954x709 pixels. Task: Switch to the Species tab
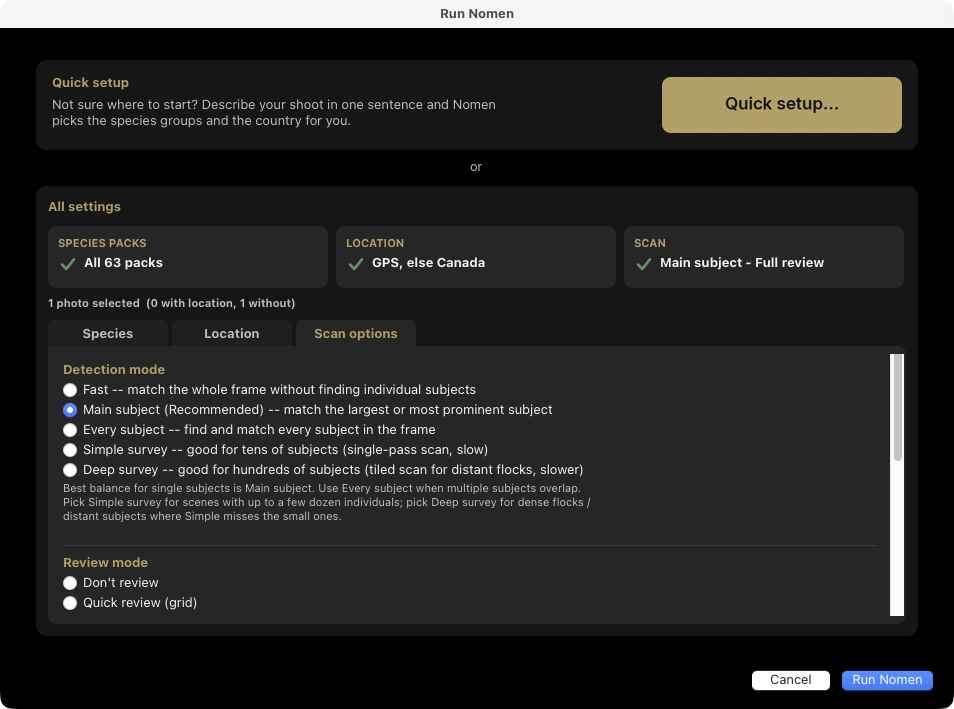click(108, 334)
